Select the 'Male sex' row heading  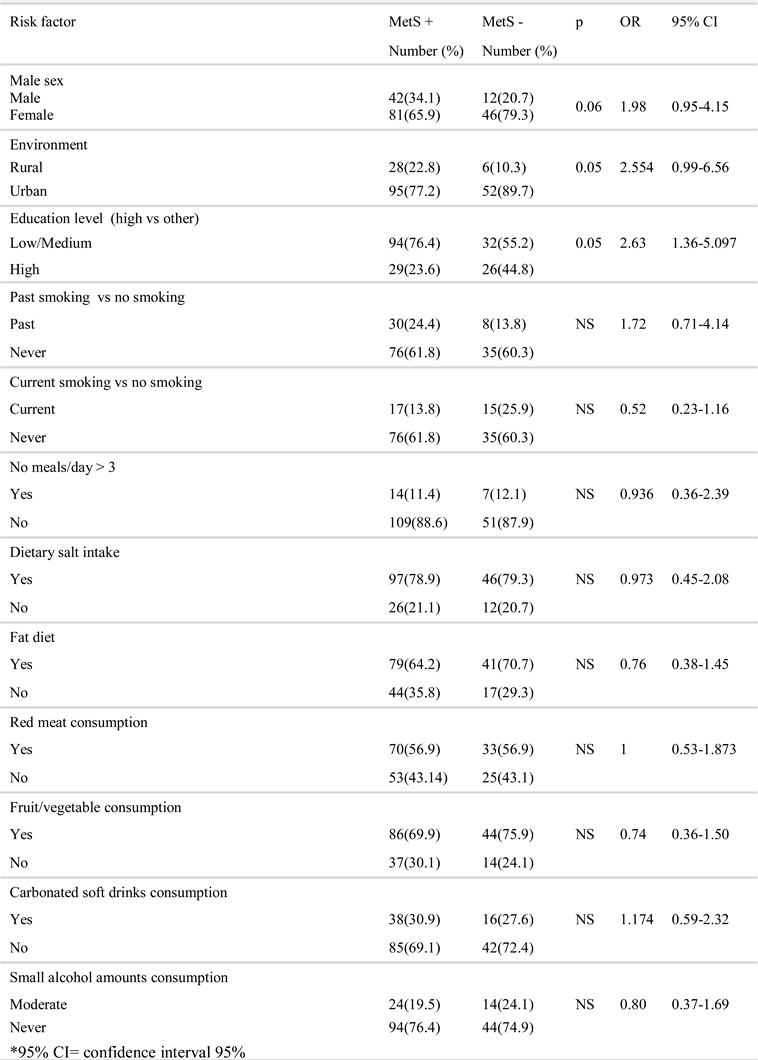click(x=35, y=81)
